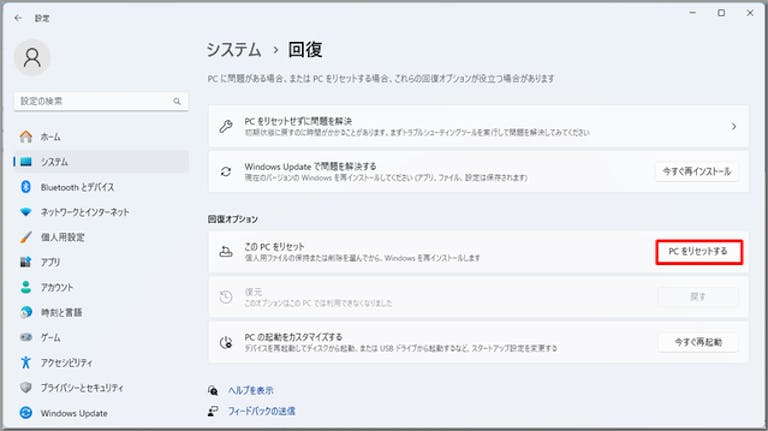768x431 pixels.
Task: Open フィードバックの送信 link
Action: 262,411
